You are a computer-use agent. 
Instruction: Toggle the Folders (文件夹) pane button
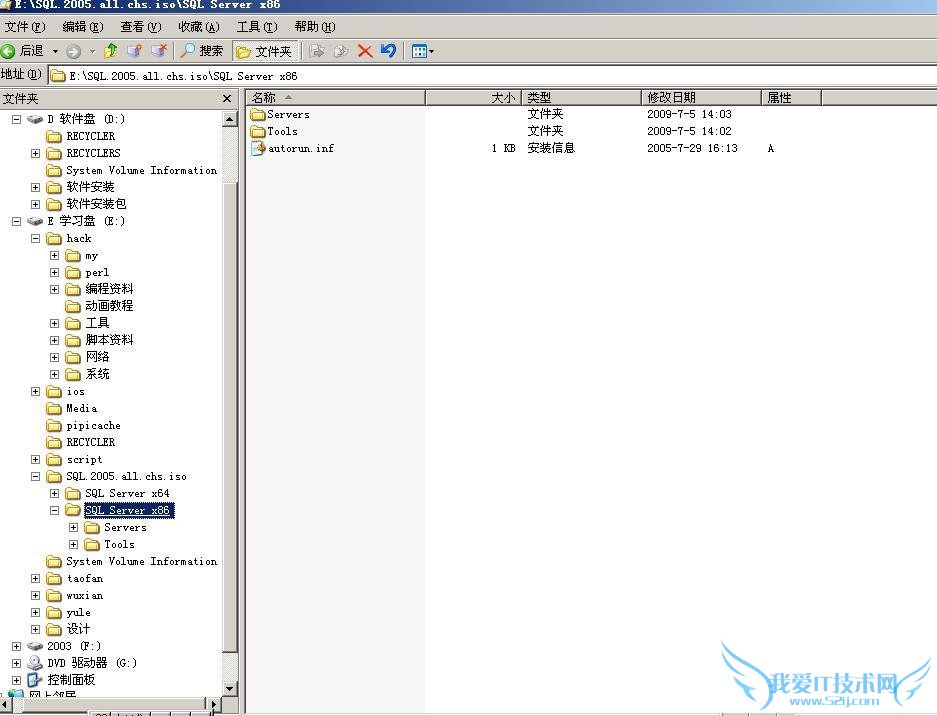point(265,51)
